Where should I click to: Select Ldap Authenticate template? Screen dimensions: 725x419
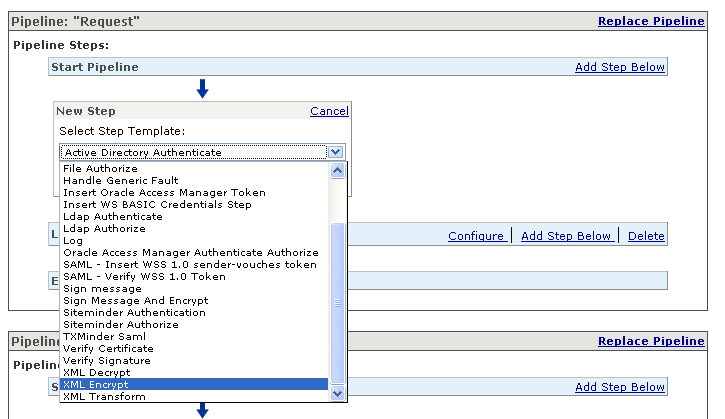tap(194, 216)
